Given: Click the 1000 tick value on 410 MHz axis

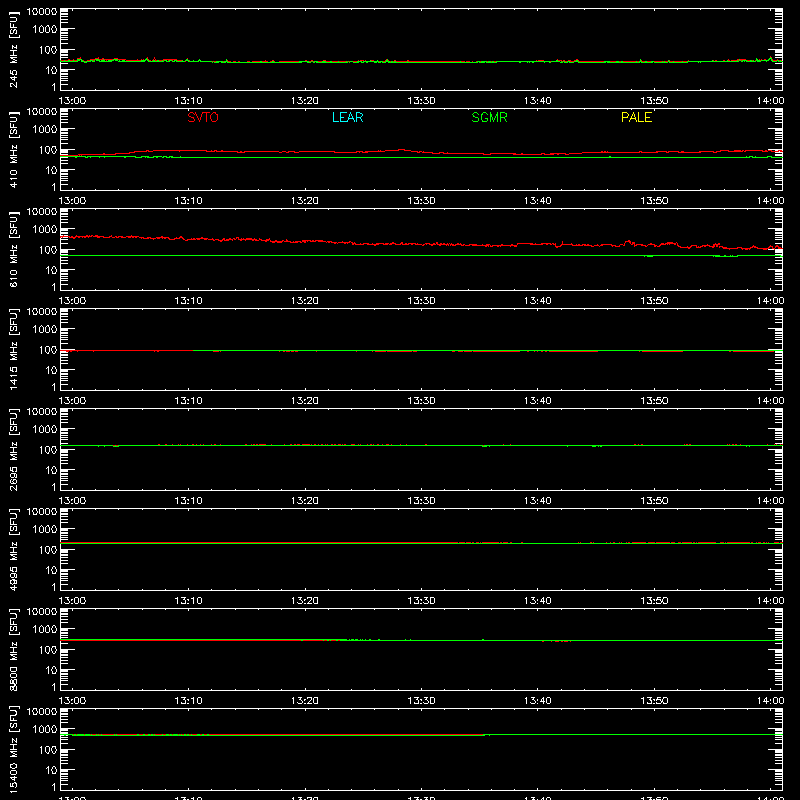Looking at the screenshot, I should [x=45, y=130].
